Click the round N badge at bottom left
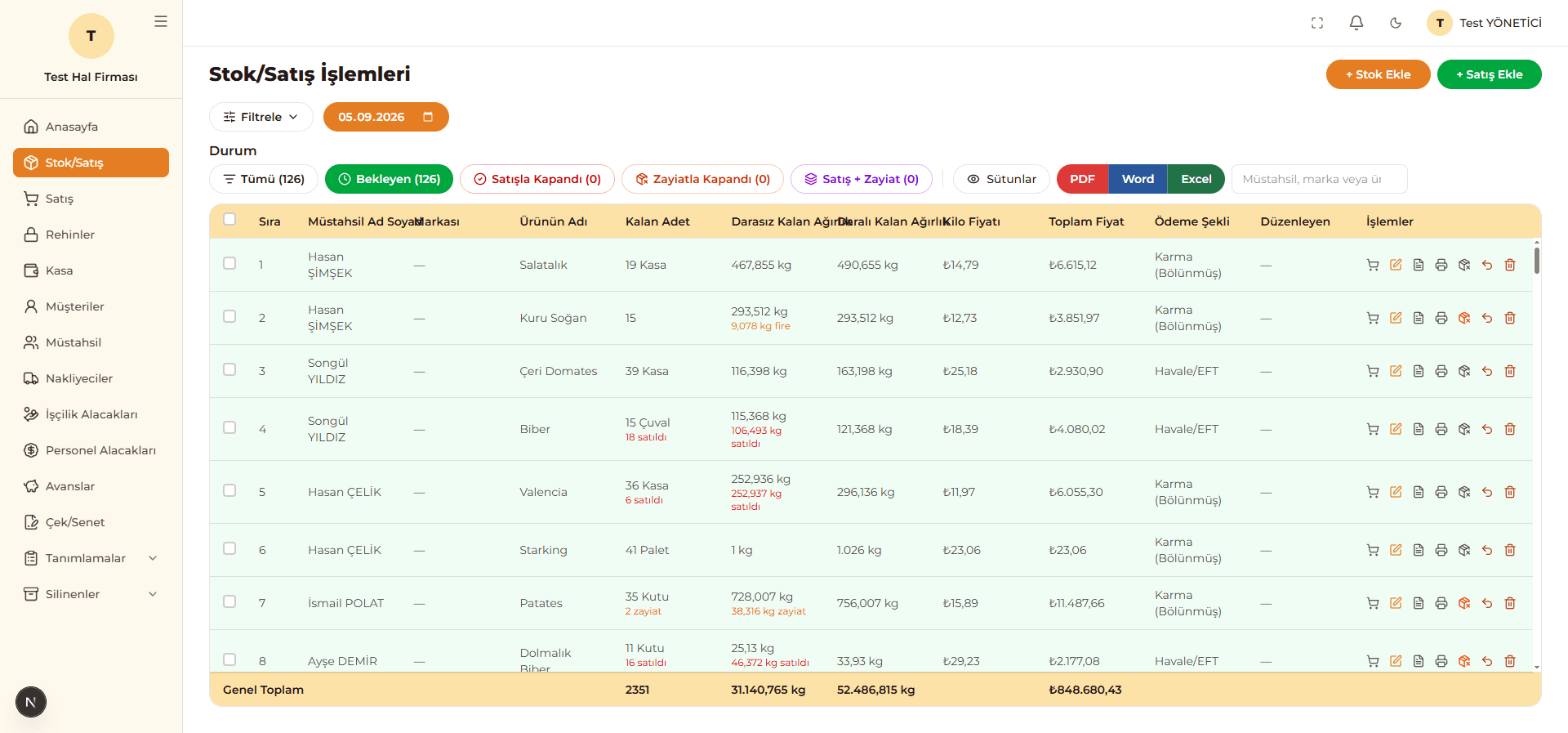This screenshot has width=1568, height=733. (31, 702)
